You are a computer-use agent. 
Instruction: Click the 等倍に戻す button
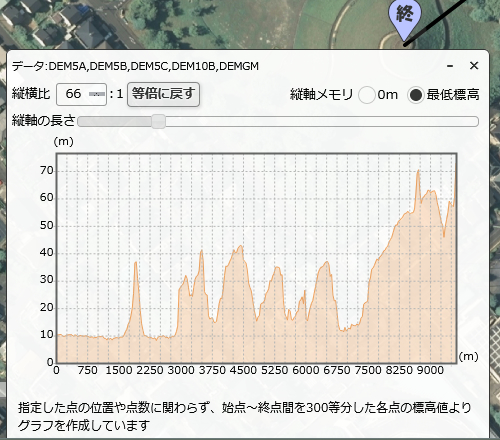pos(163,94)
